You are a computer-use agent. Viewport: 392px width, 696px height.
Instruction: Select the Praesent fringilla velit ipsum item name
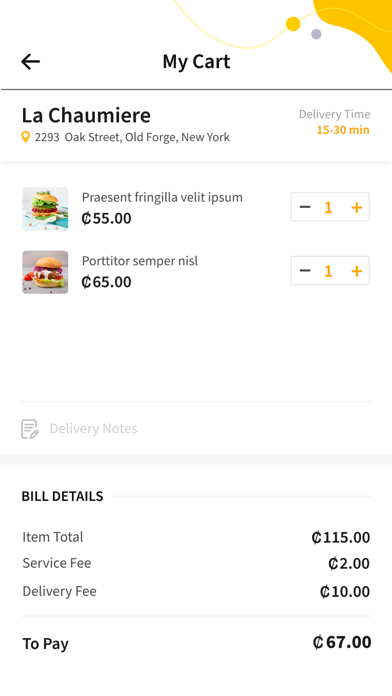(162, 197)
